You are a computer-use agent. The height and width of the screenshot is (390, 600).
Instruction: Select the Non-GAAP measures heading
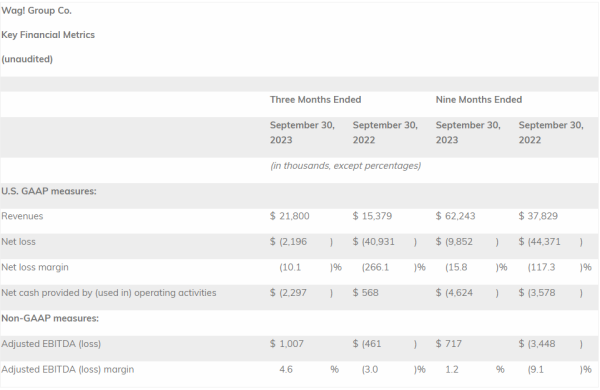[x=50, y=318]
